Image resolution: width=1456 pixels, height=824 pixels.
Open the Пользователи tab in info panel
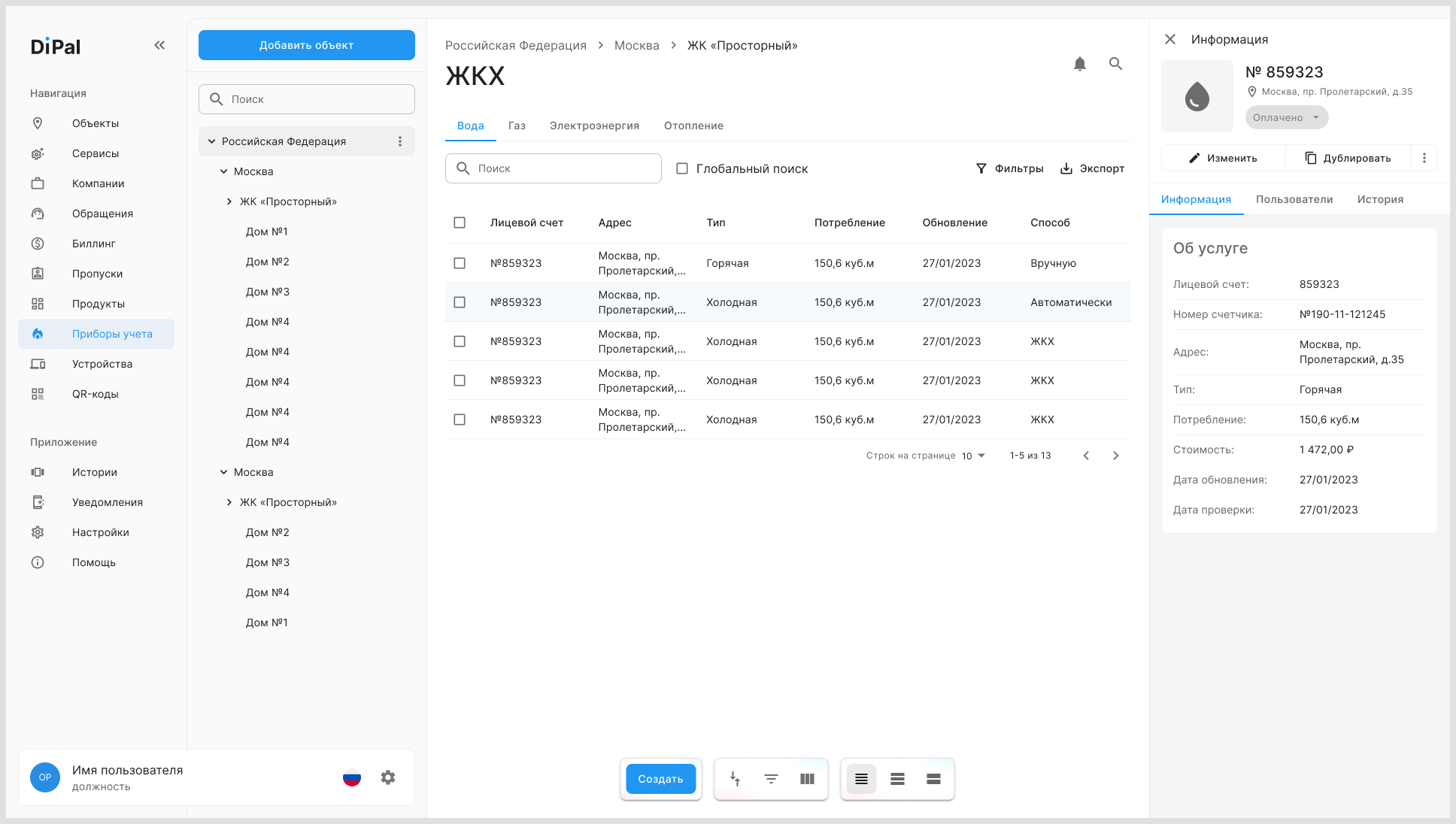click(x=1294, y=199)
